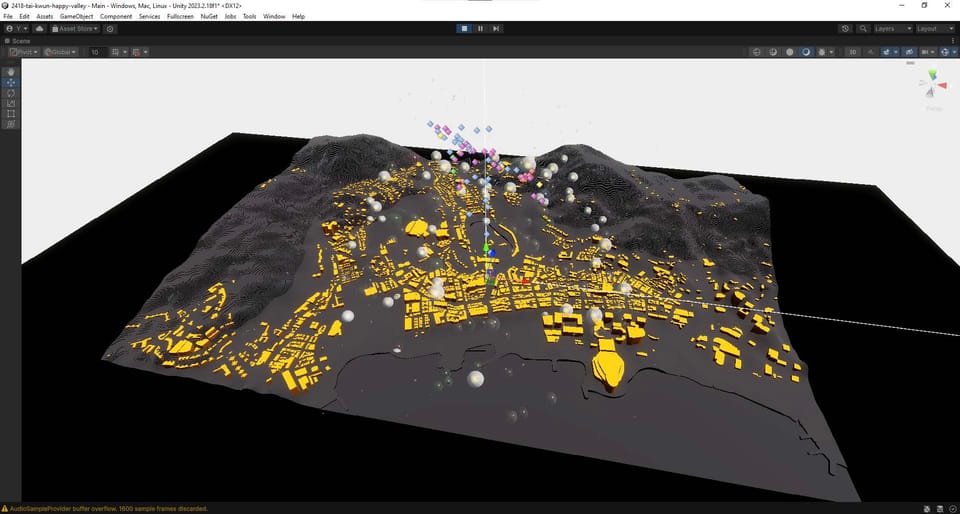Open the scene camera settings dropdown

(x=928, y=52)
